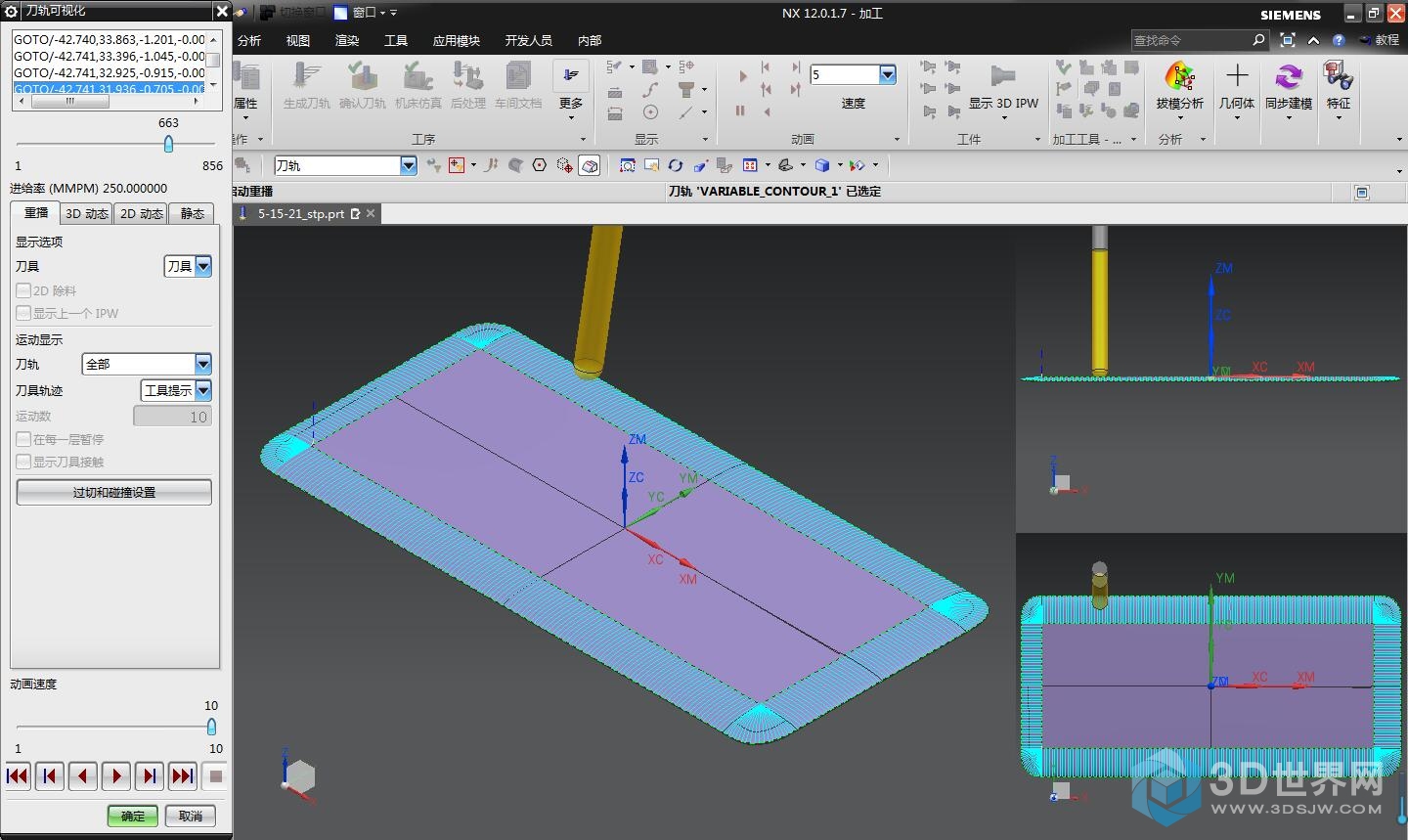
Task: Click the 确定 OK button
Action: click(133, 816)
